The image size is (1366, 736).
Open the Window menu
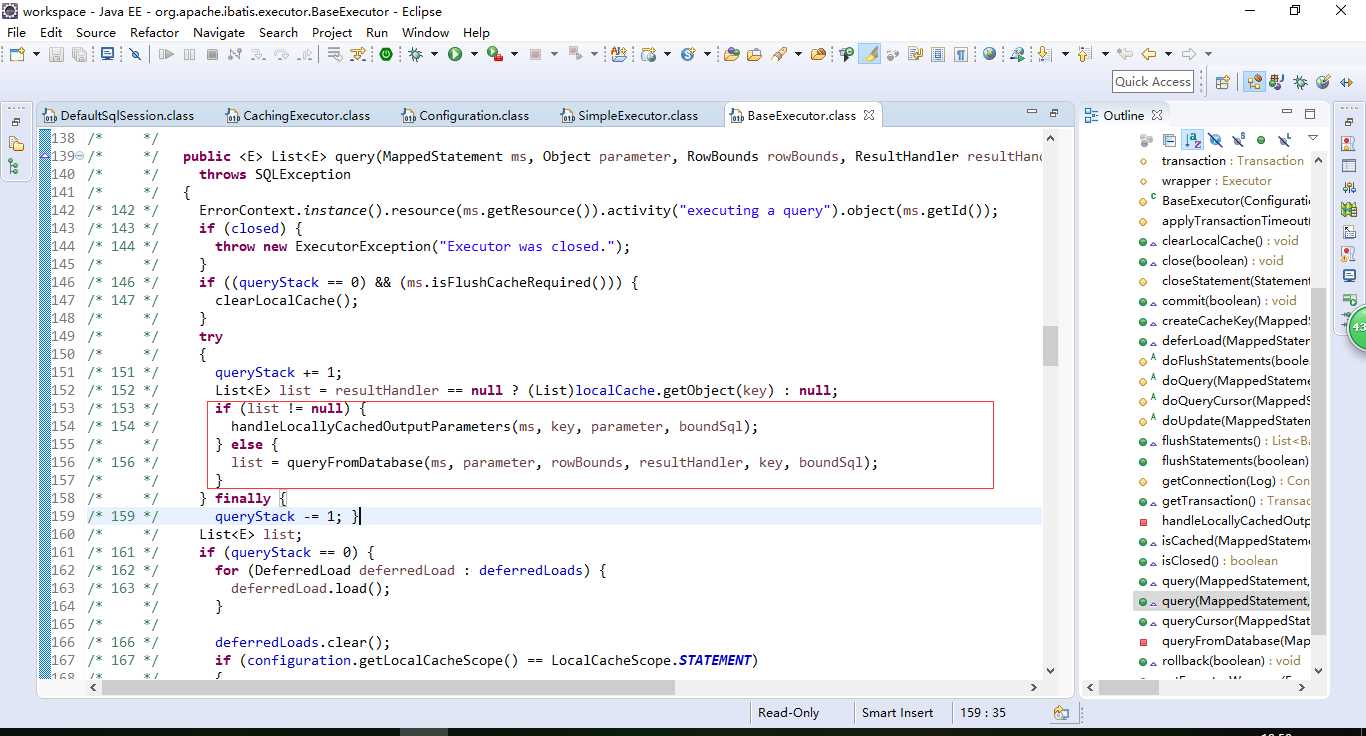pyautogui.click(x=425, y=32)
